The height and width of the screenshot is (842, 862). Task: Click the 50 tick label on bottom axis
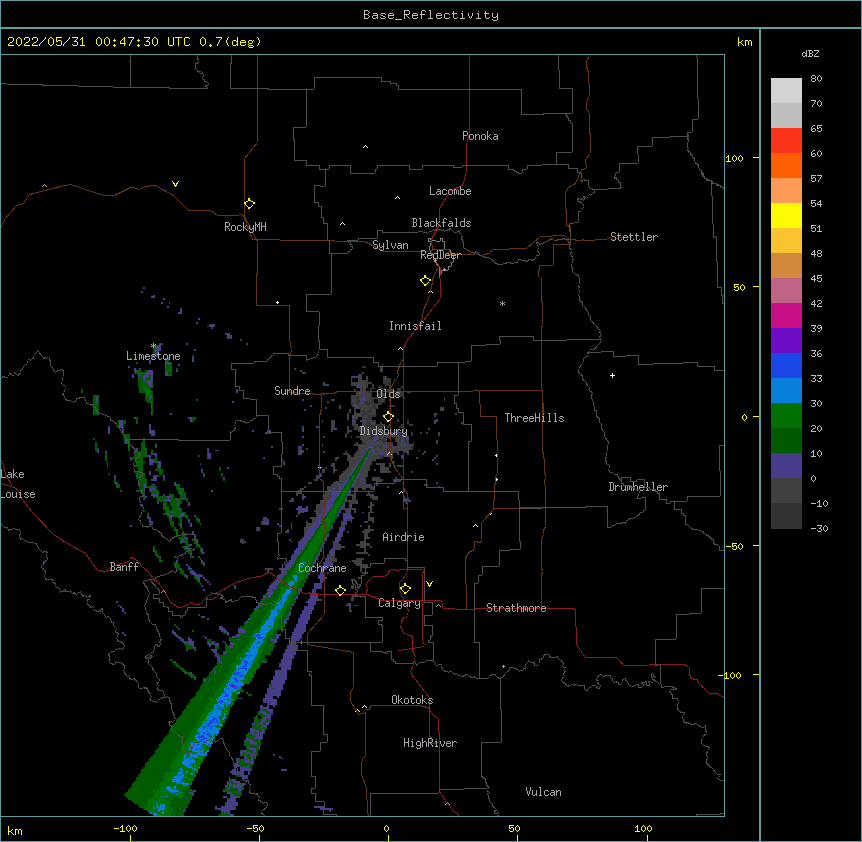point(514,828)
